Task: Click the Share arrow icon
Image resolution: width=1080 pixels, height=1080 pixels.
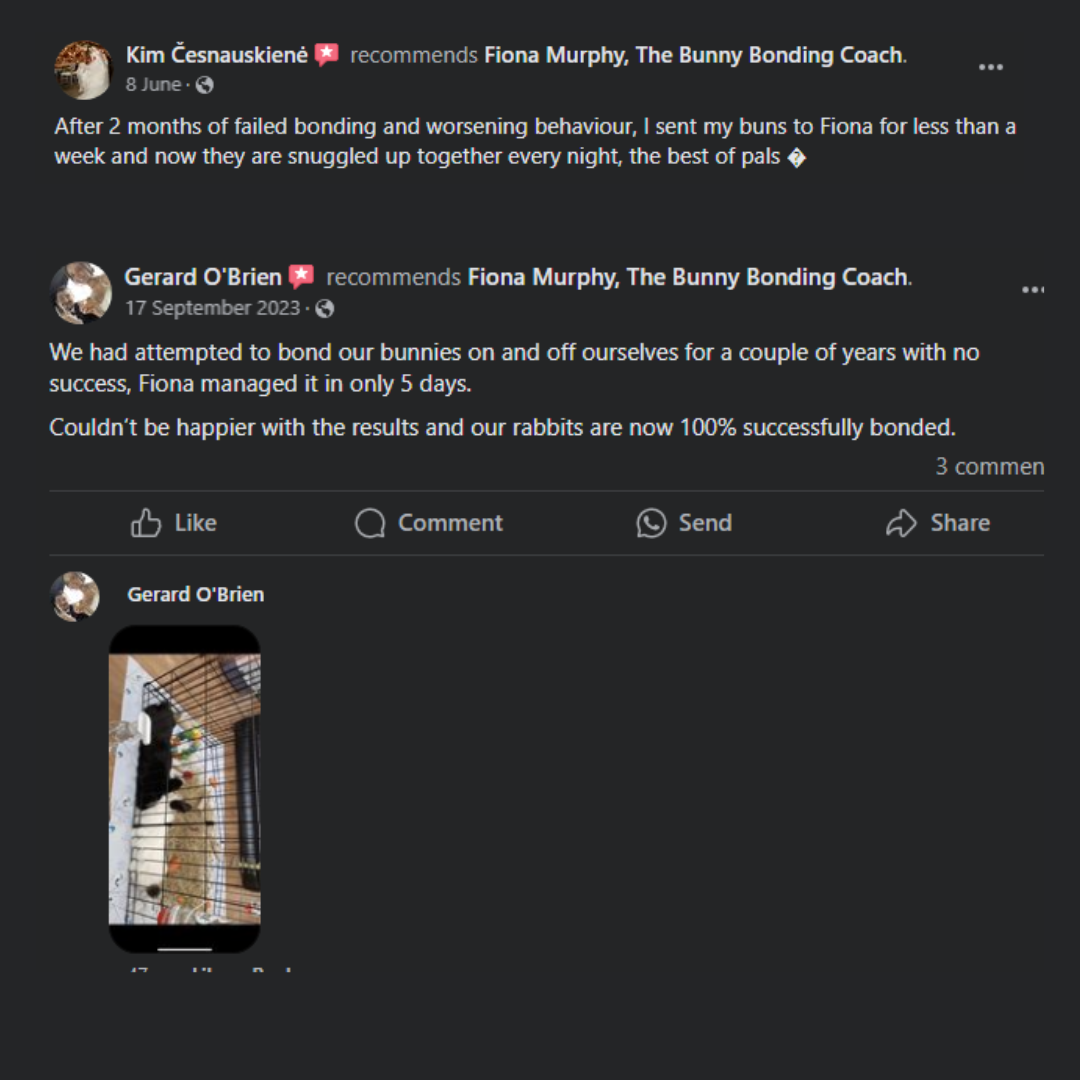Action: point(901,523)
